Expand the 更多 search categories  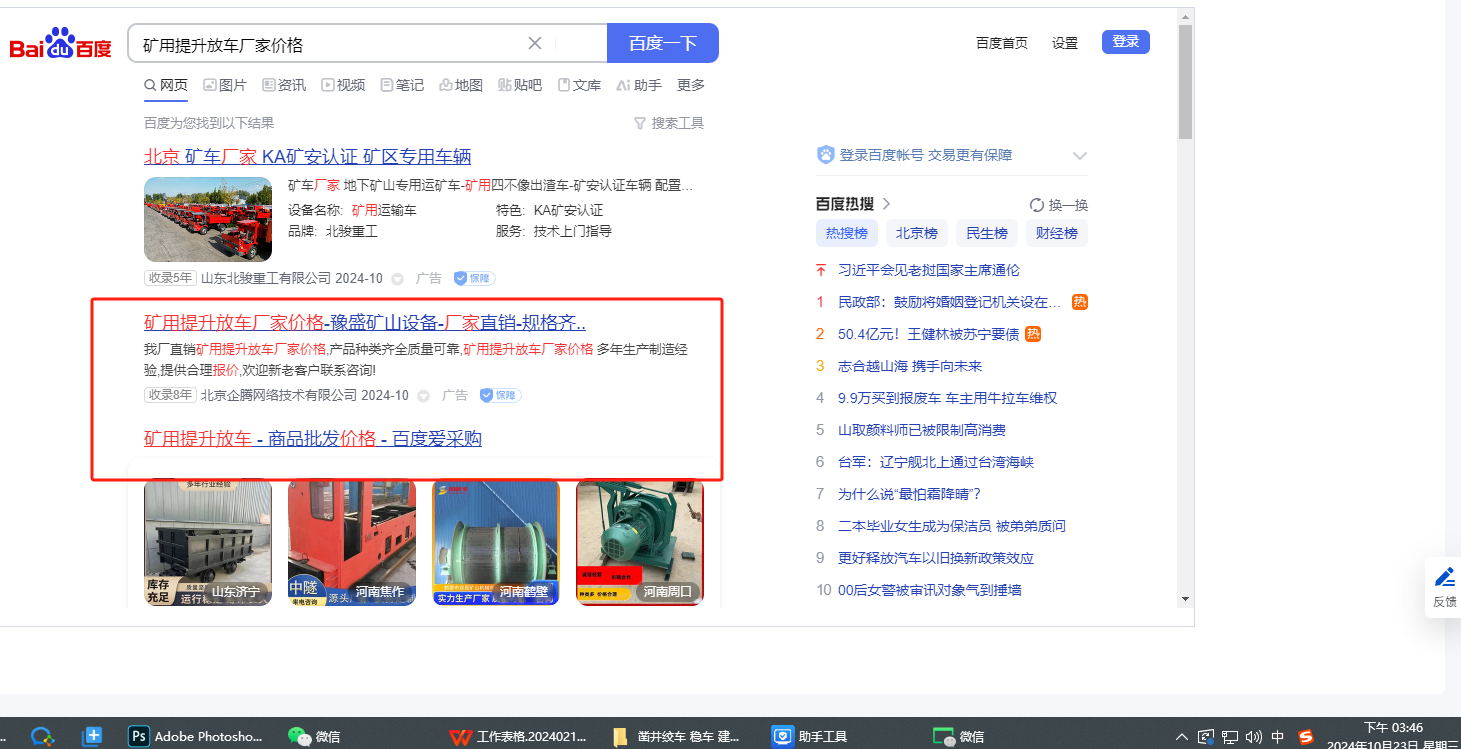pos(691,85)
